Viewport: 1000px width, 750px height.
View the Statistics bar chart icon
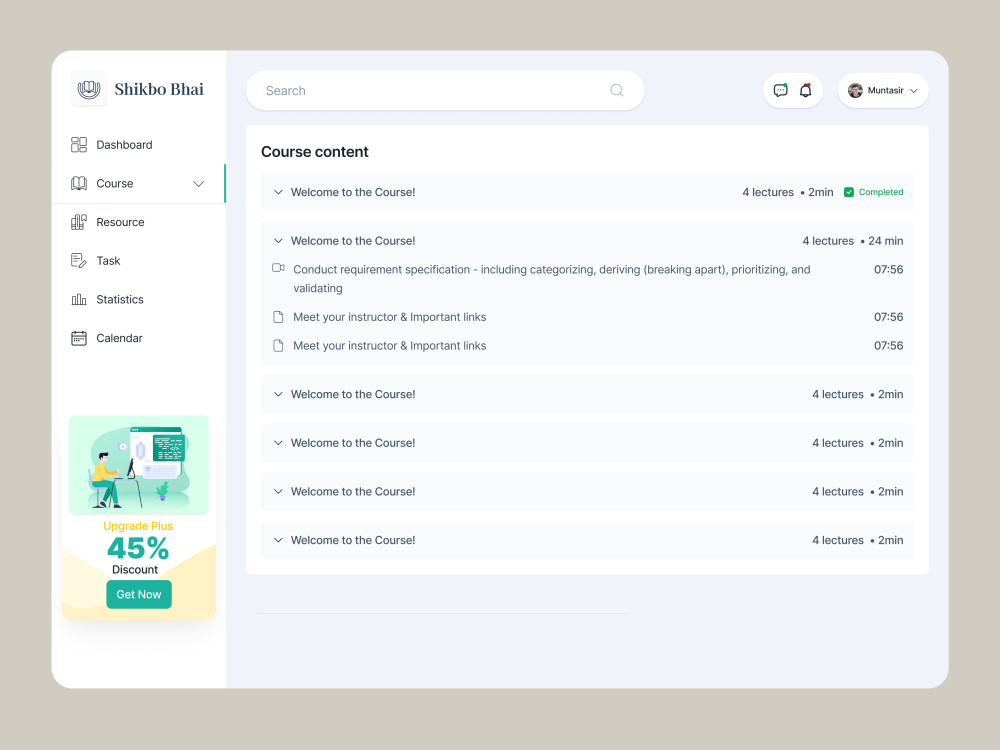coord(79,299)
